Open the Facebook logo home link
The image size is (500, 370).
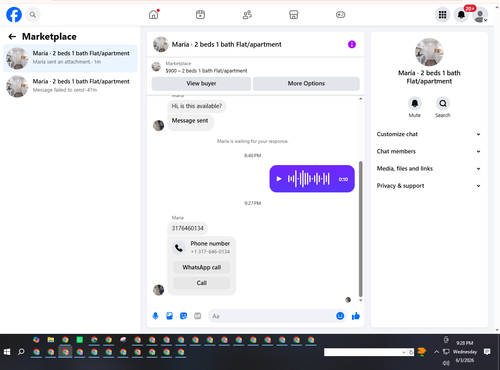tap(14, 15)
